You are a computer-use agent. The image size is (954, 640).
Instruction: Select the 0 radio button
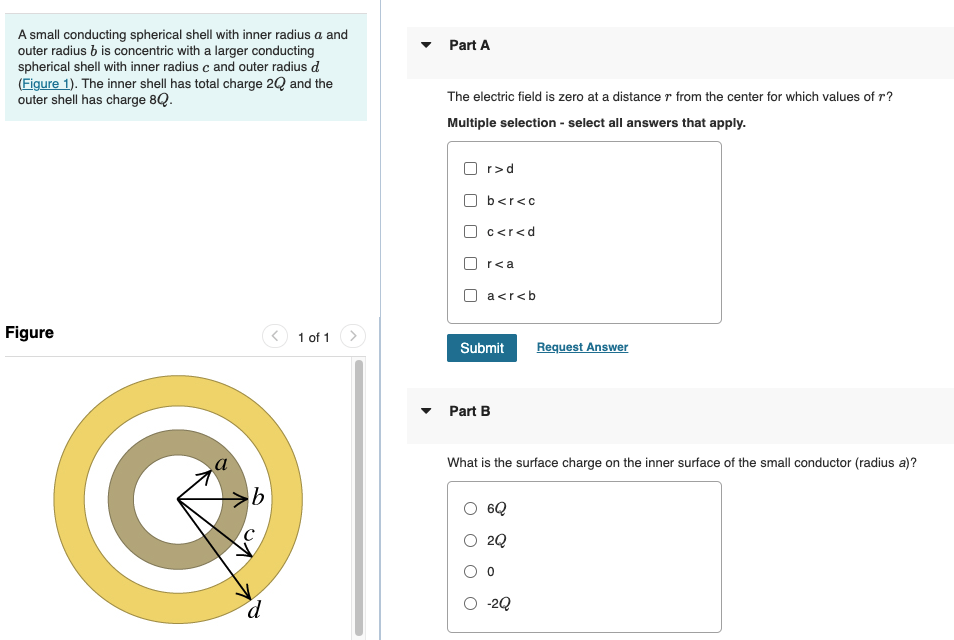[x=470, y=571]
